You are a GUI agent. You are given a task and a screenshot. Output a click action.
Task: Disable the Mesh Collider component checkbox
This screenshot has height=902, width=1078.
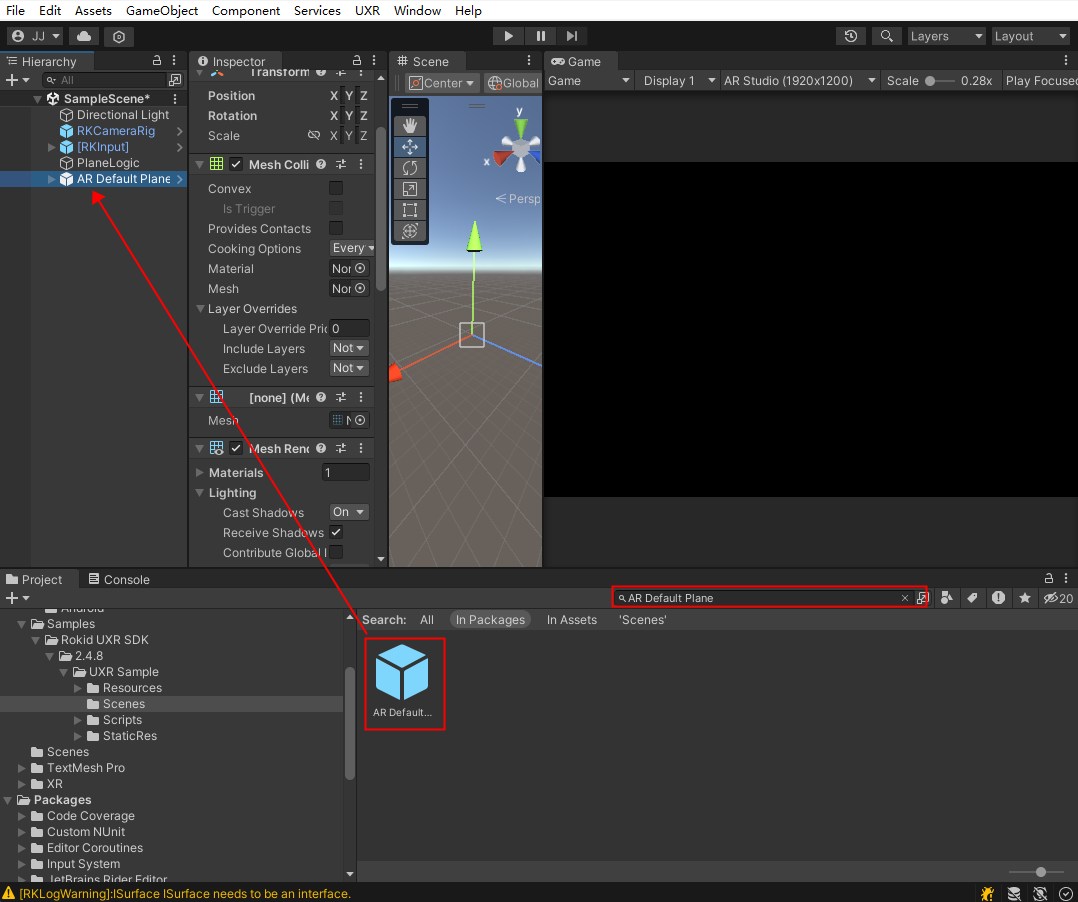pos(236,163)
